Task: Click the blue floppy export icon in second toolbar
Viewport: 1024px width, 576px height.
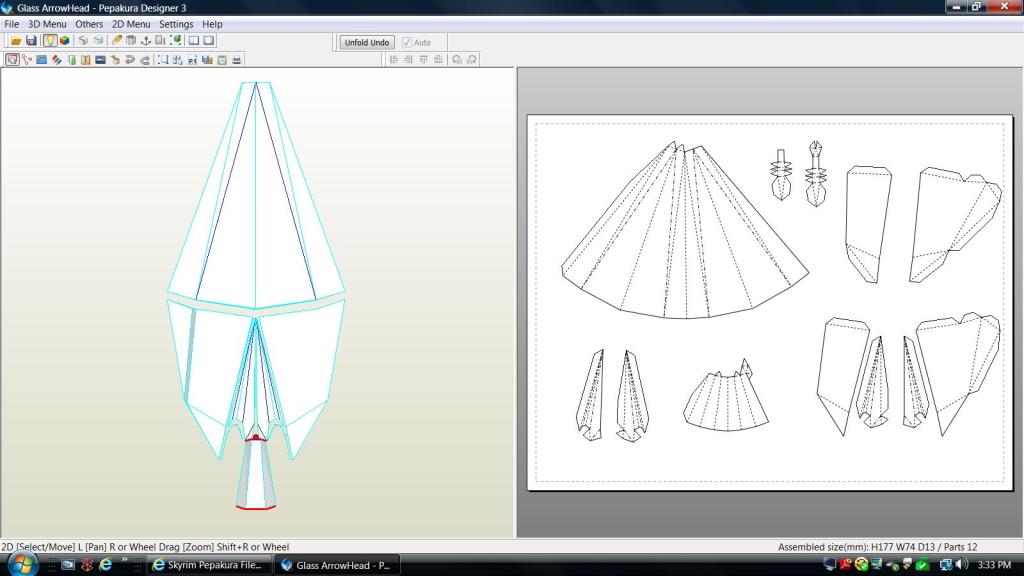Action: (208, 60)
